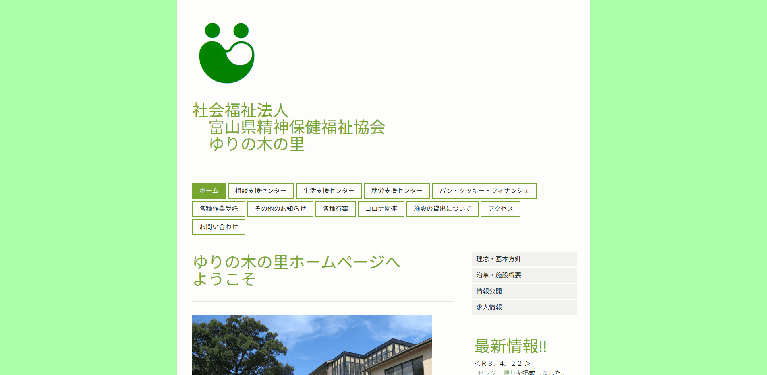Open the 相談支援センター menu item

[x=261, y=191]
